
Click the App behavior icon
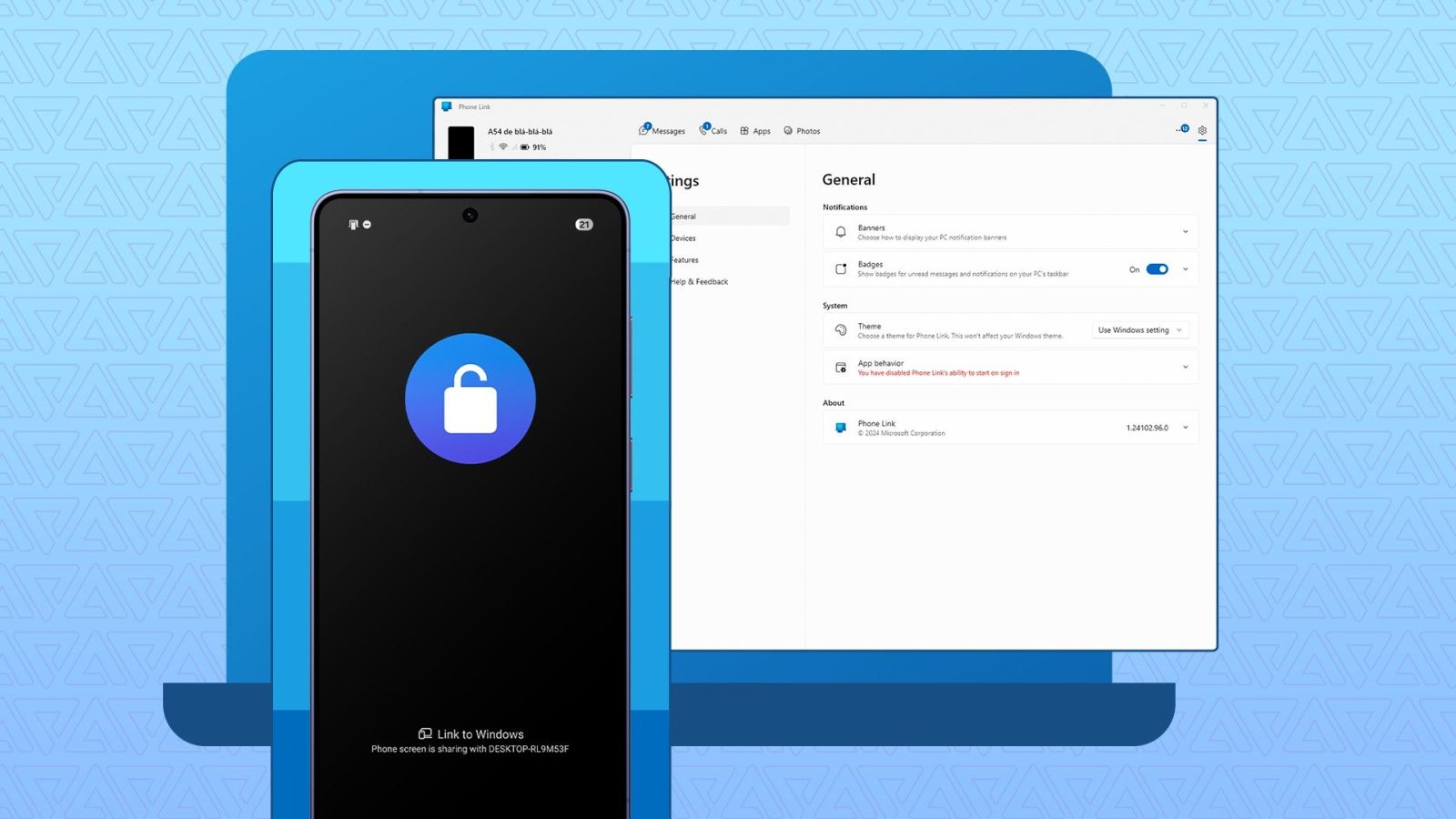click(841, 368)
